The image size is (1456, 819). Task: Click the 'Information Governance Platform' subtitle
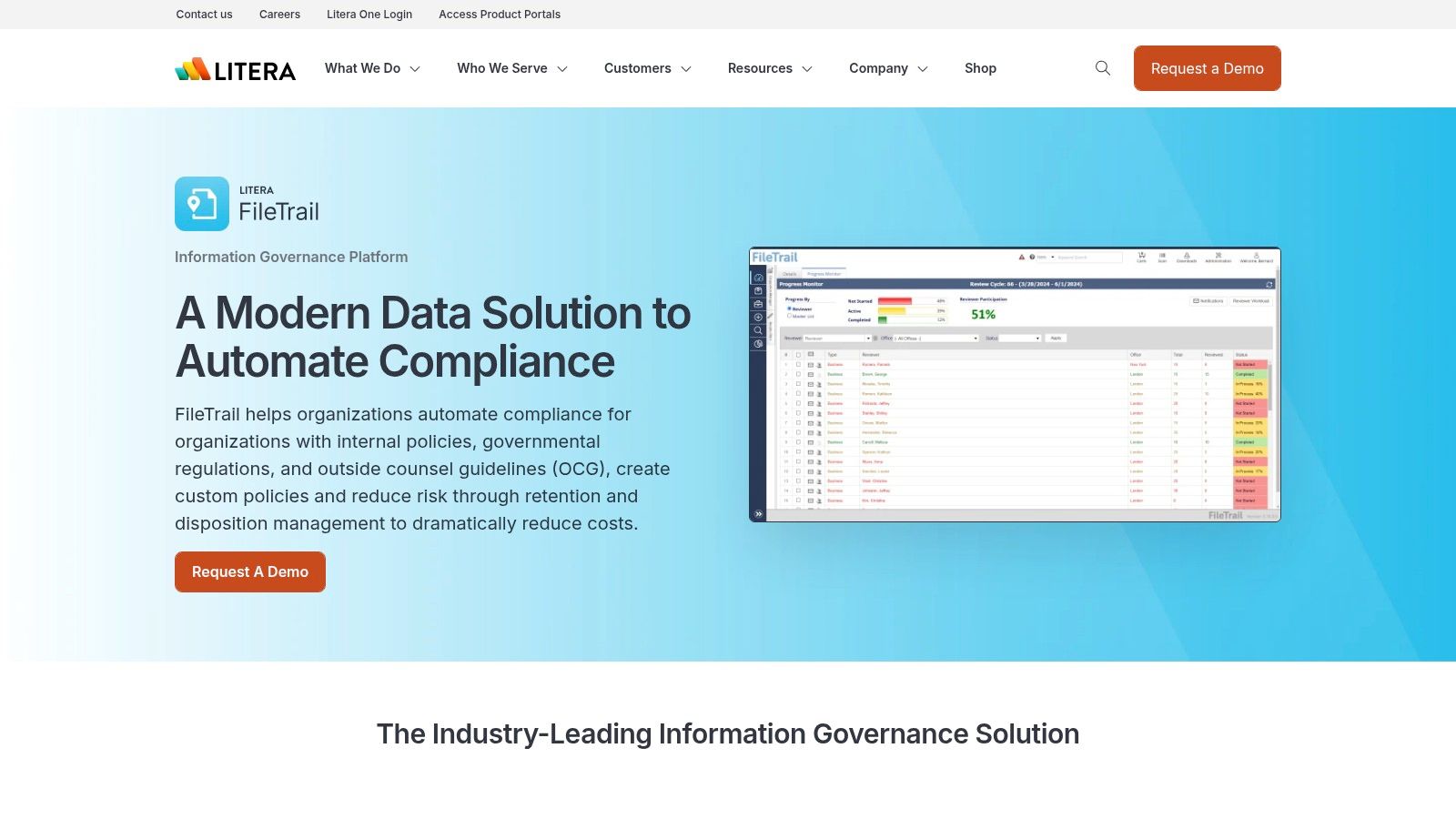pos(291,257)
